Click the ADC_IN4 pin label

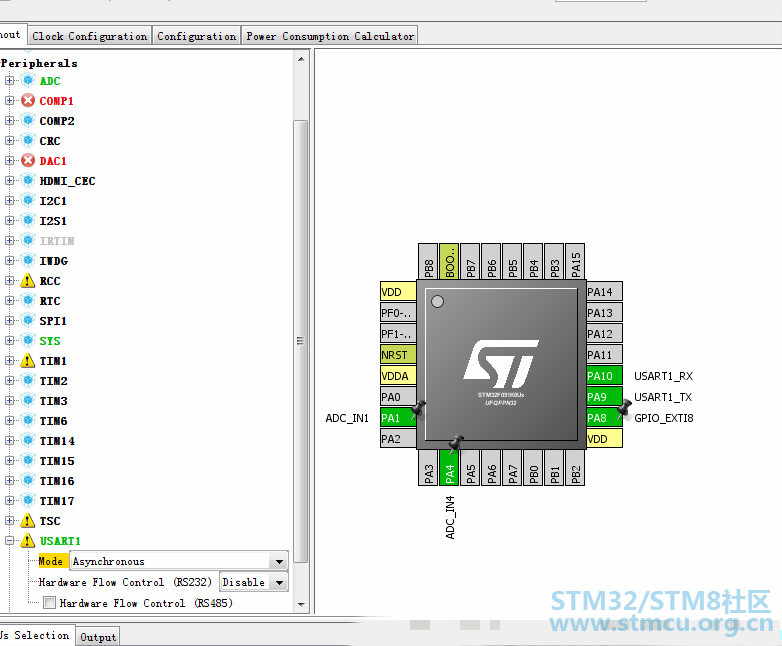tap(450, 517)
